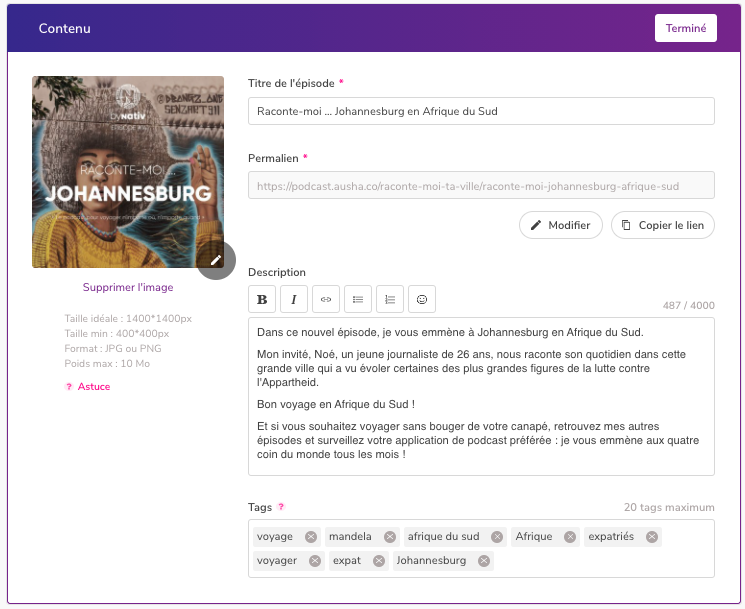Insert a link in the description
This screenshot has width=745, height=609.
(x=326, y=299)
